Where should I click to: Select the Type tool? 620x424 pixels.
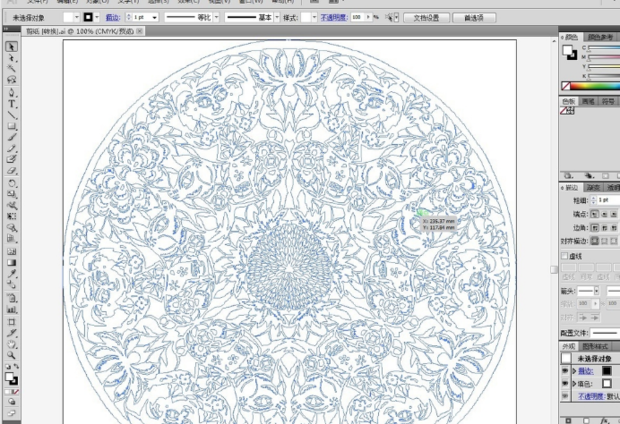[x=12, y=103]
